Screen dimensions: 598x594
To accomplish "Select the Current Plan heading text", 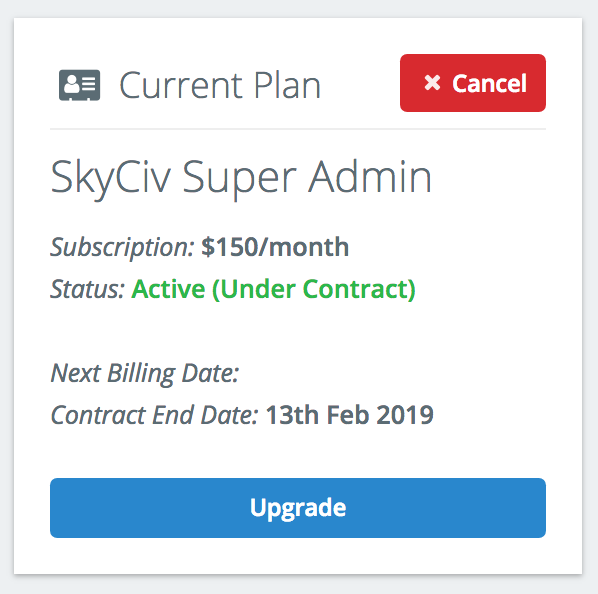I will [x=220, y=85].
